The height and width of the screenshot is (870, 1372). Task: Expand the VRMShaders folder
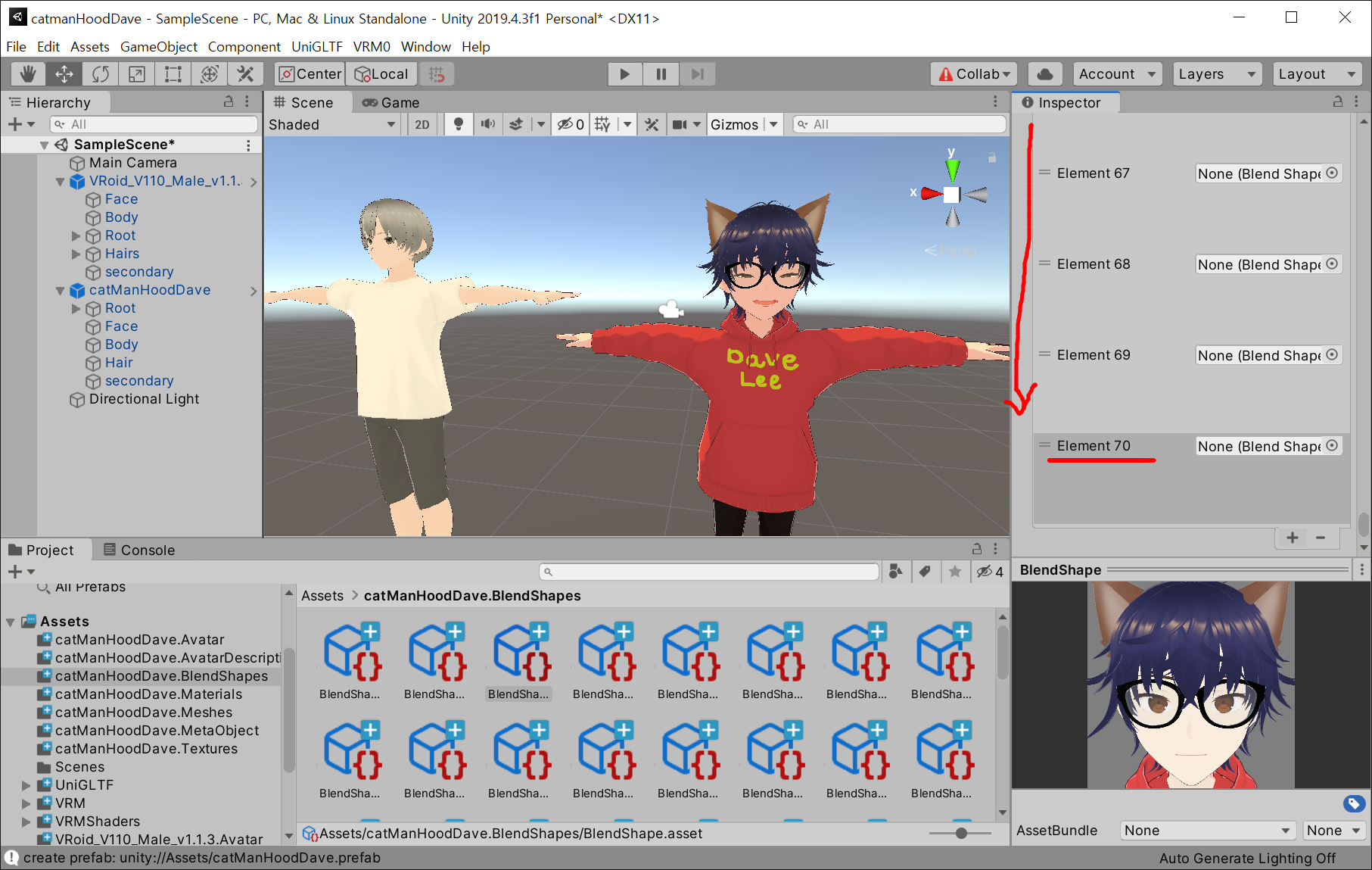(26, 822)
